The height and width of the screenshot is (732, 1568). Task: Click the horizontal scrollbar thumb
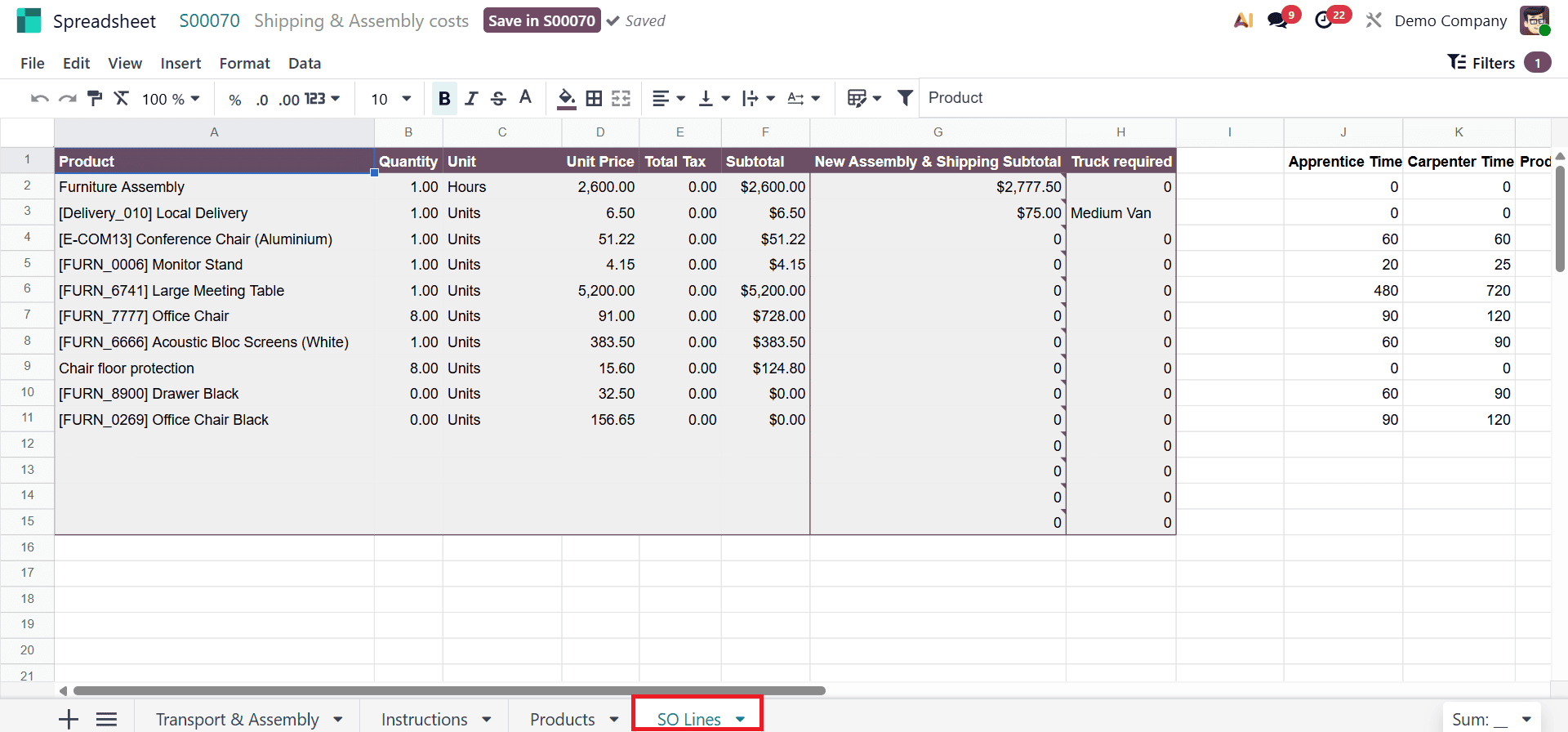(449, 690)
